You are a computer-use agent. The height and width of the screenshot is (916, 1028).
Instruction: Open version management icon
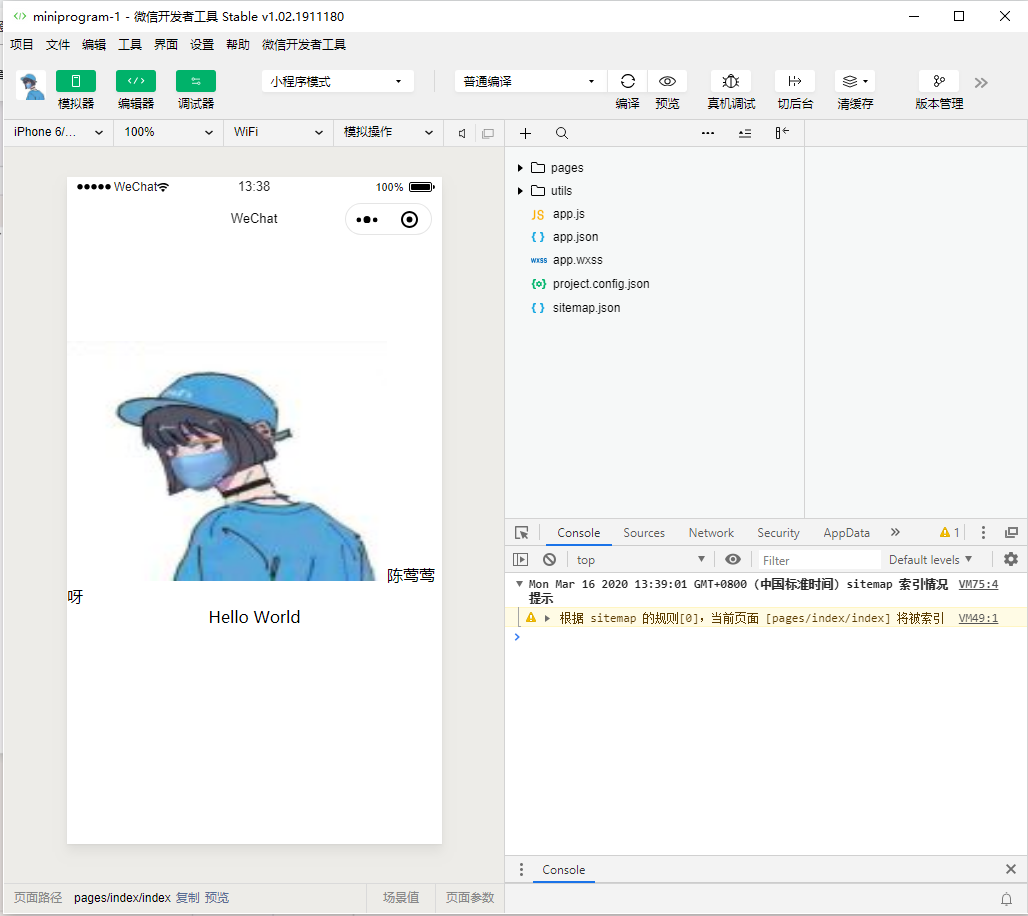[x=939, y=81]
